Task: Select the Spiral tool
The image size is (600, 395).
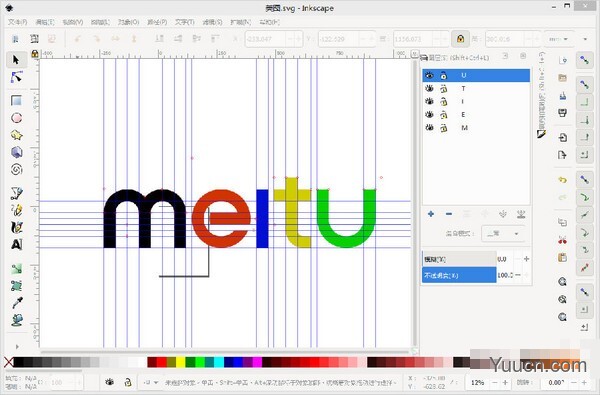Action: (x=16, y=169)
